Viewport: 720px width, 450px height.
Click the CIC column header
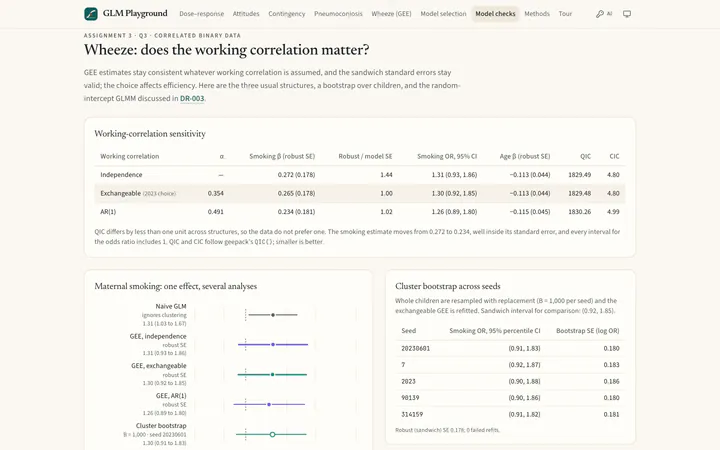click(x=614, y=156)
